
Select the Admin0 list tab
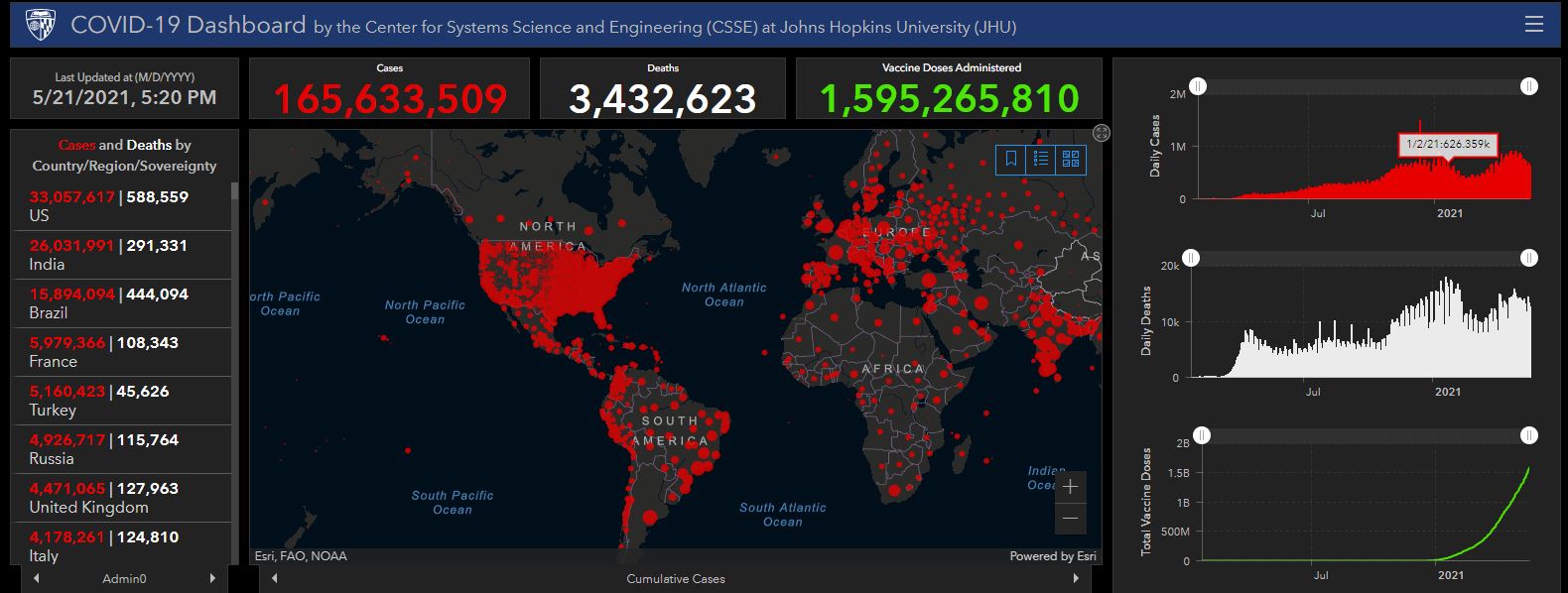coord(124,578)
